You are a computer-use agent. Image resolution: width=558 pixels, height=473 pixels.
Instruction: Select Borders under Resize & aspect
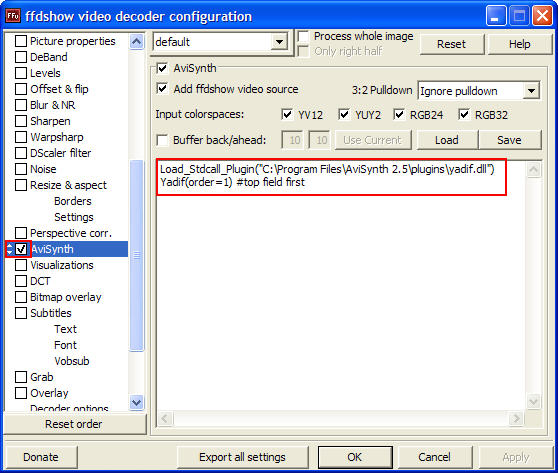[73, 201]
